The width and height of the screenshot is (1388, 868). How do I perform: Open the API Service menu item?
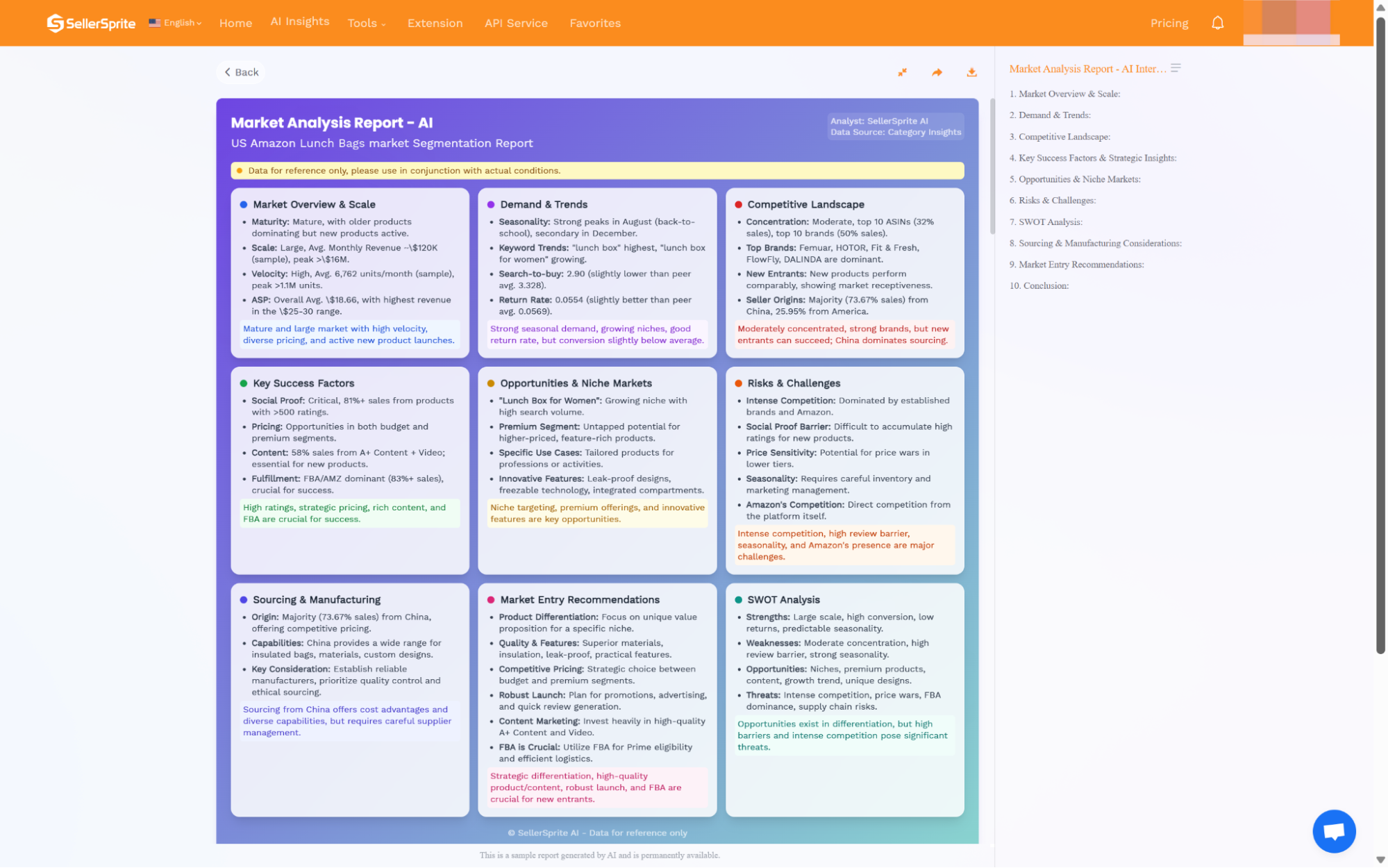point(516,24)
